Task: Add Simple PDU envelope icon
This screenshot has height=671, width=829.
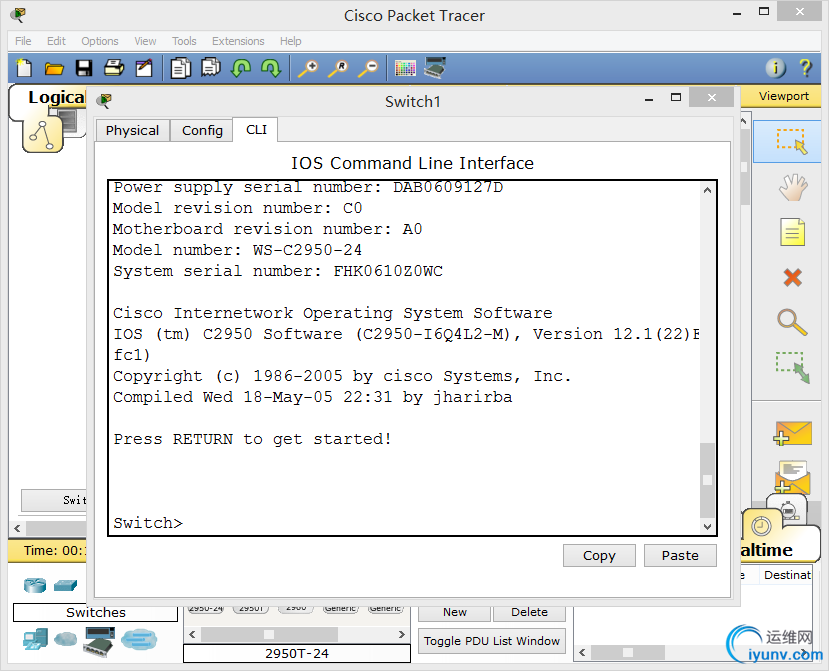Action: [x=792, y=434]
